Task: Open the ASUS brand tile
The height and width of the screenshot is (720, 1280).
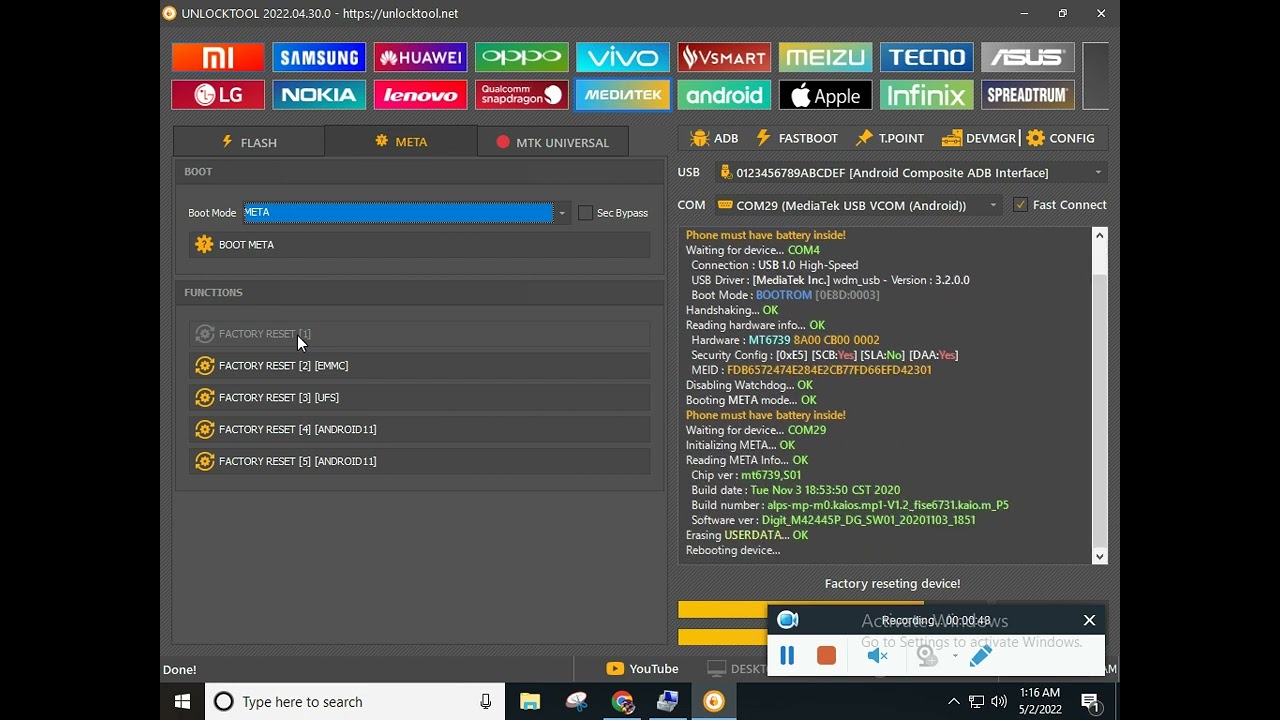Action: pyautogui.click(x=1027, y=57)
